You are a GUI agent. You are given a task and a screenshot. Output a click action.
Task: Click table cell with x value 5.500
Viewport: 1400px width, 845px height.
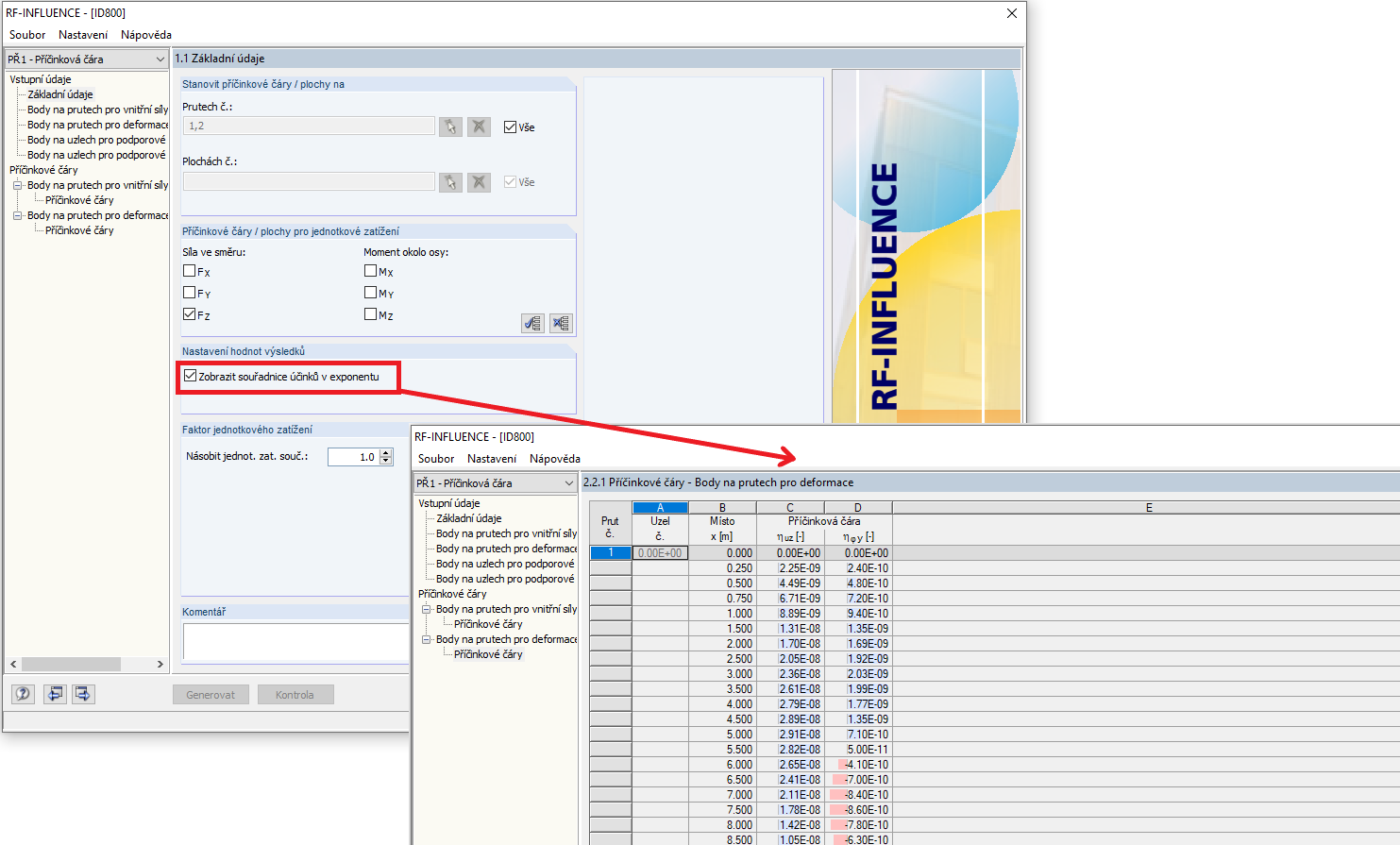pyautogui.click(x=722, y=750)
